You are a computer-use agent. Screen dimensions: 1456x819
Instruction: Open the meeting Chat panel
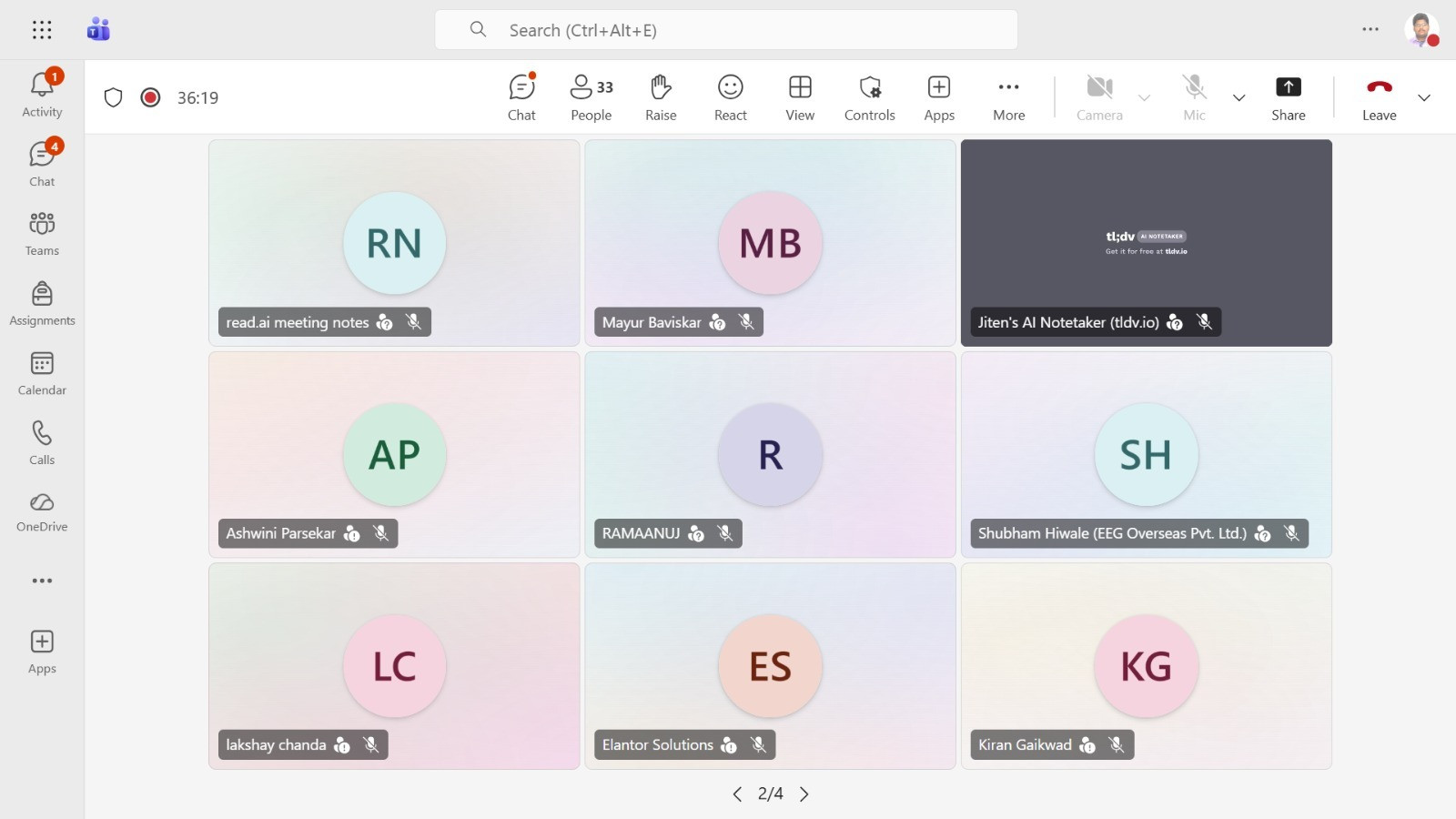tap(521, 96)
